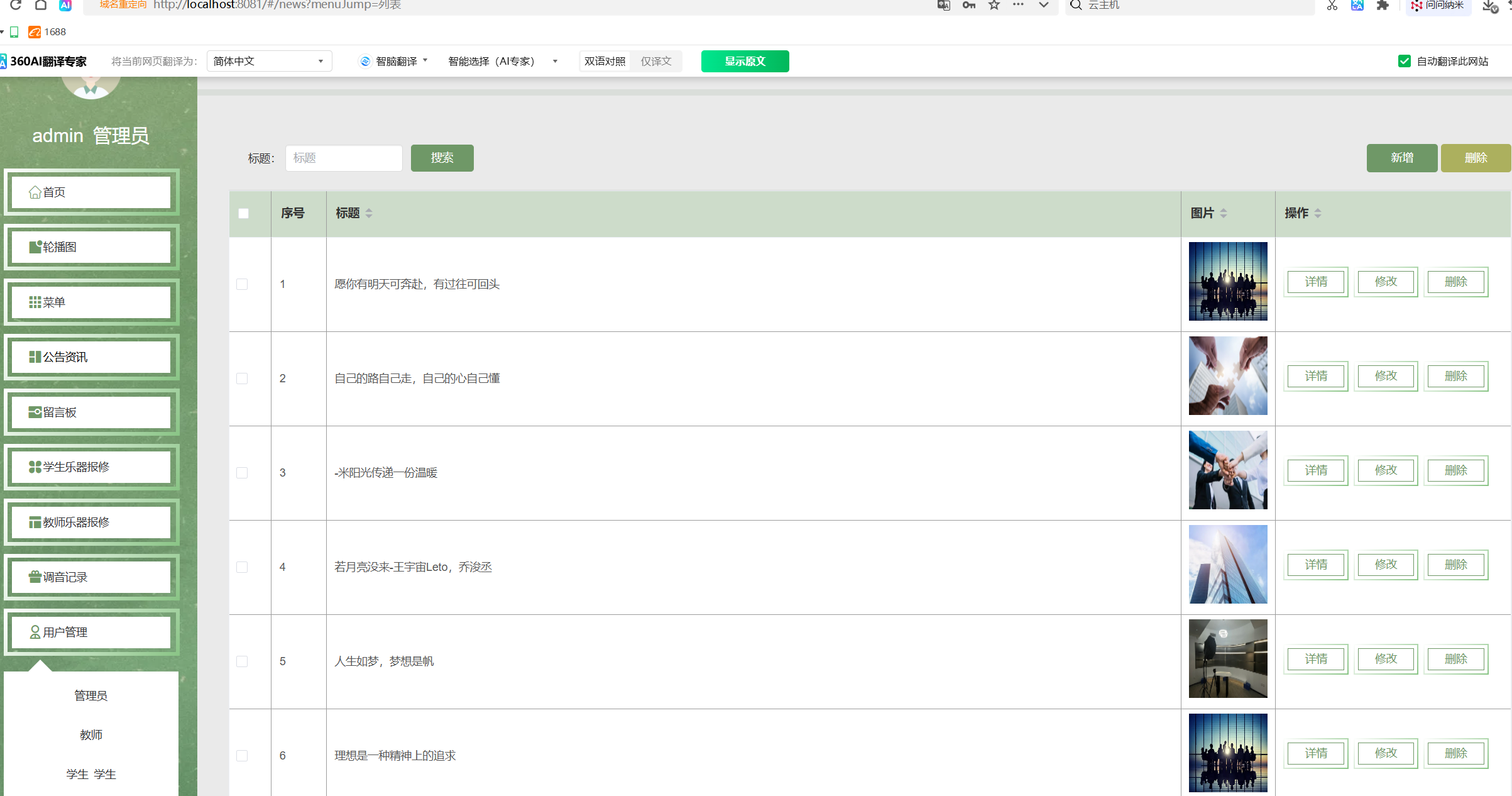Click the 公告资讯 sidebar icon

pos(35,357)
